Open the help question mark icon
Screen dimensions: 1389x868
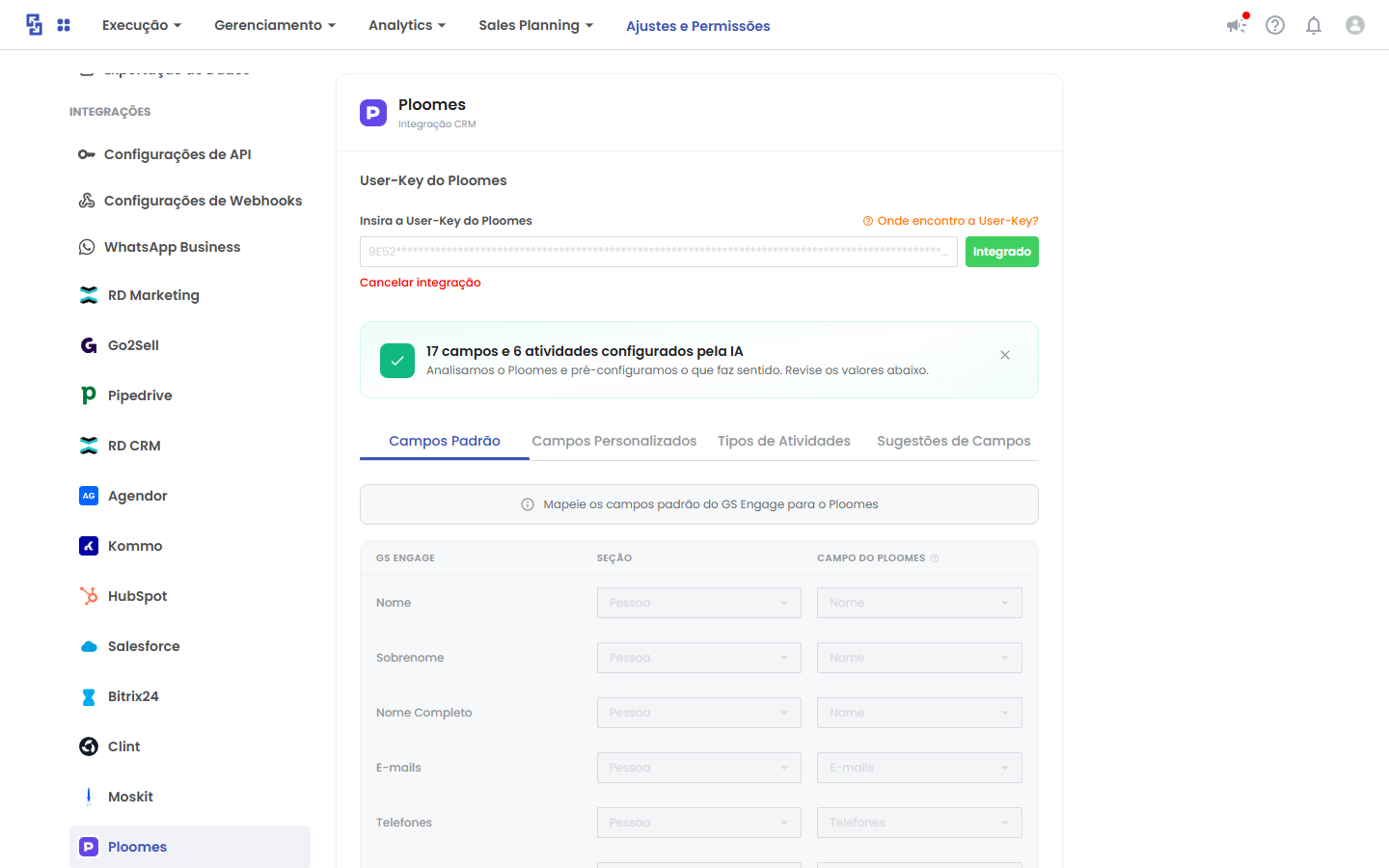(x=1275, y=25)
